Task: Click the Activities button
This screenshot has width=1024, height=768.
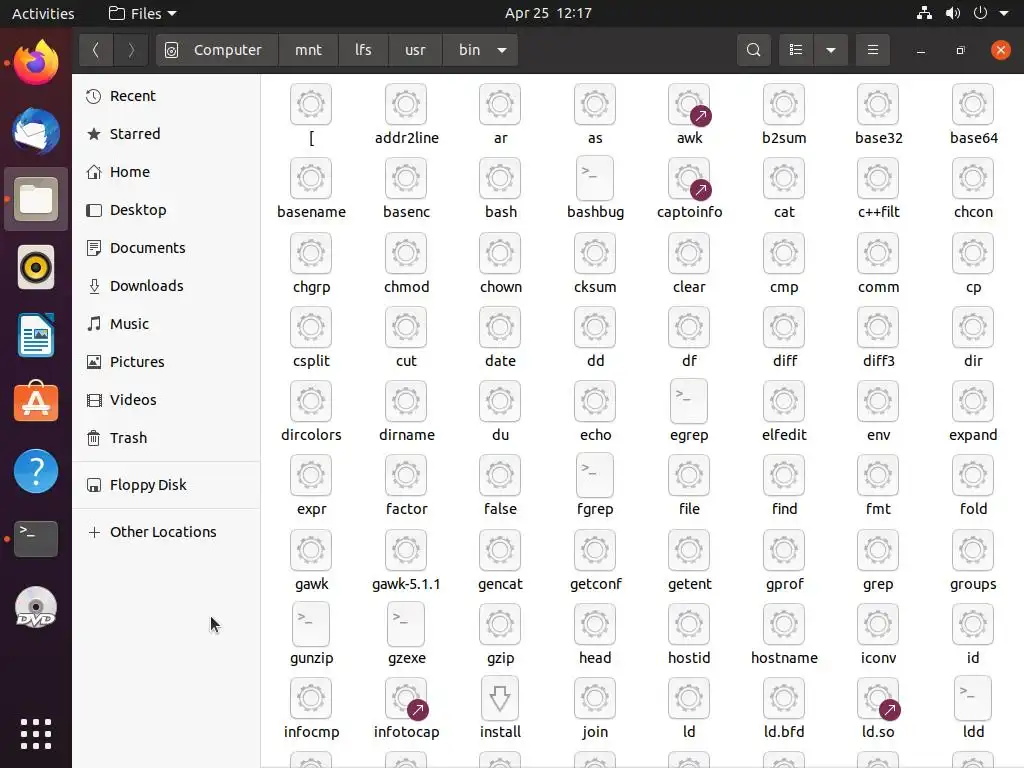Action: point(43,13)
